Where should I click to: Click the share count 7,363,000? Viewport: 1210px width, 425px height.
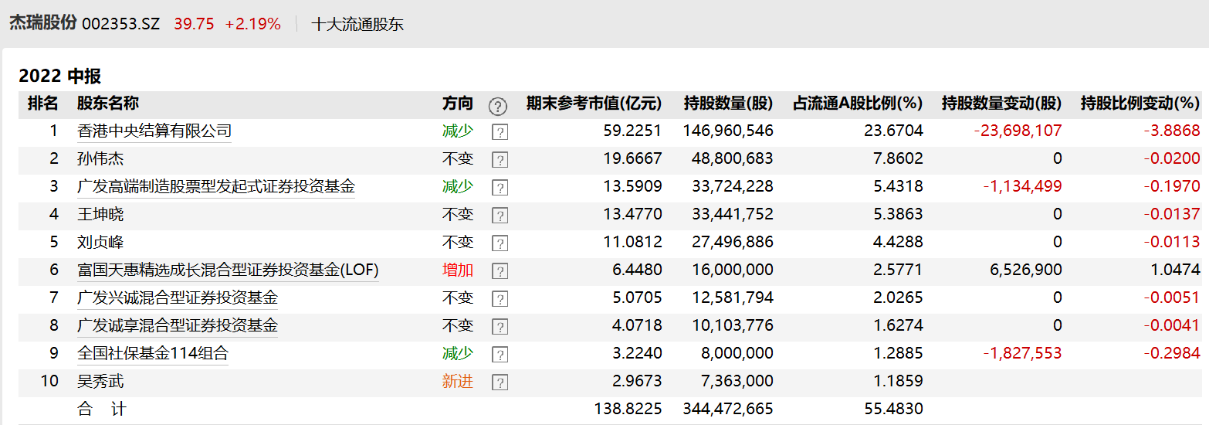738,382
